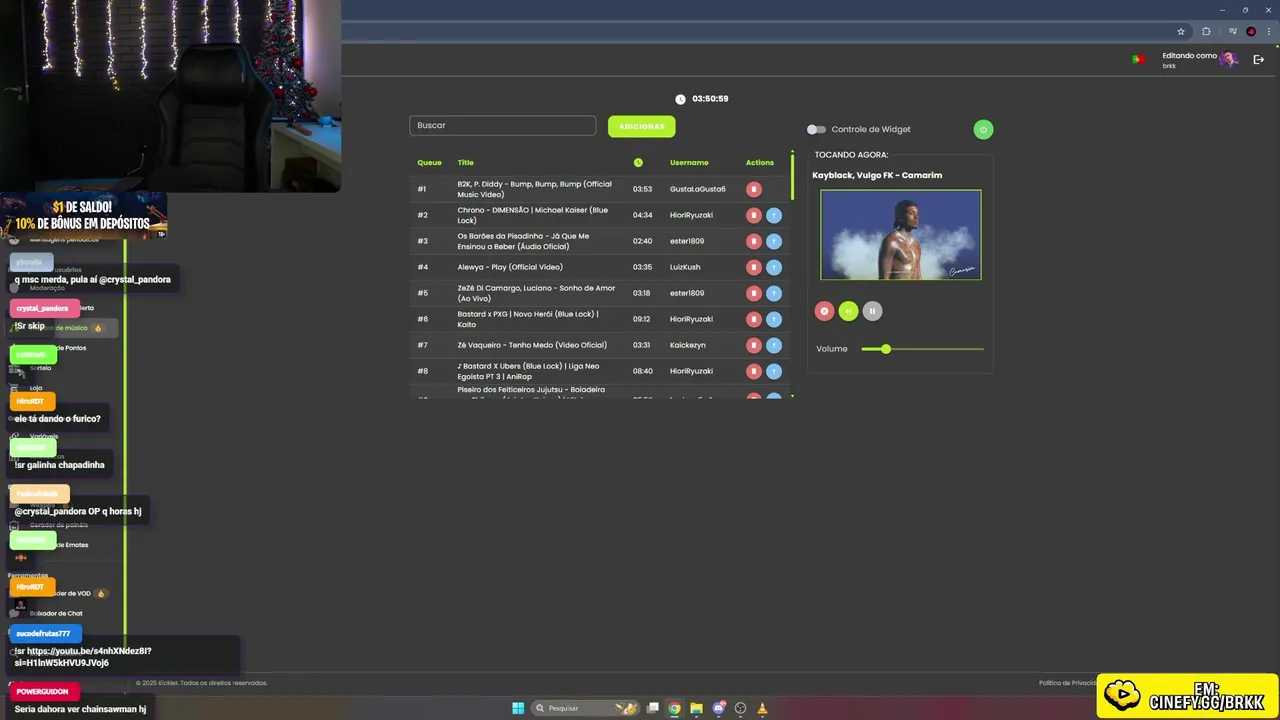Open Task View on the taskbar
The width and height of the screenshot is (1280, 720).
[x=653, y=708]
